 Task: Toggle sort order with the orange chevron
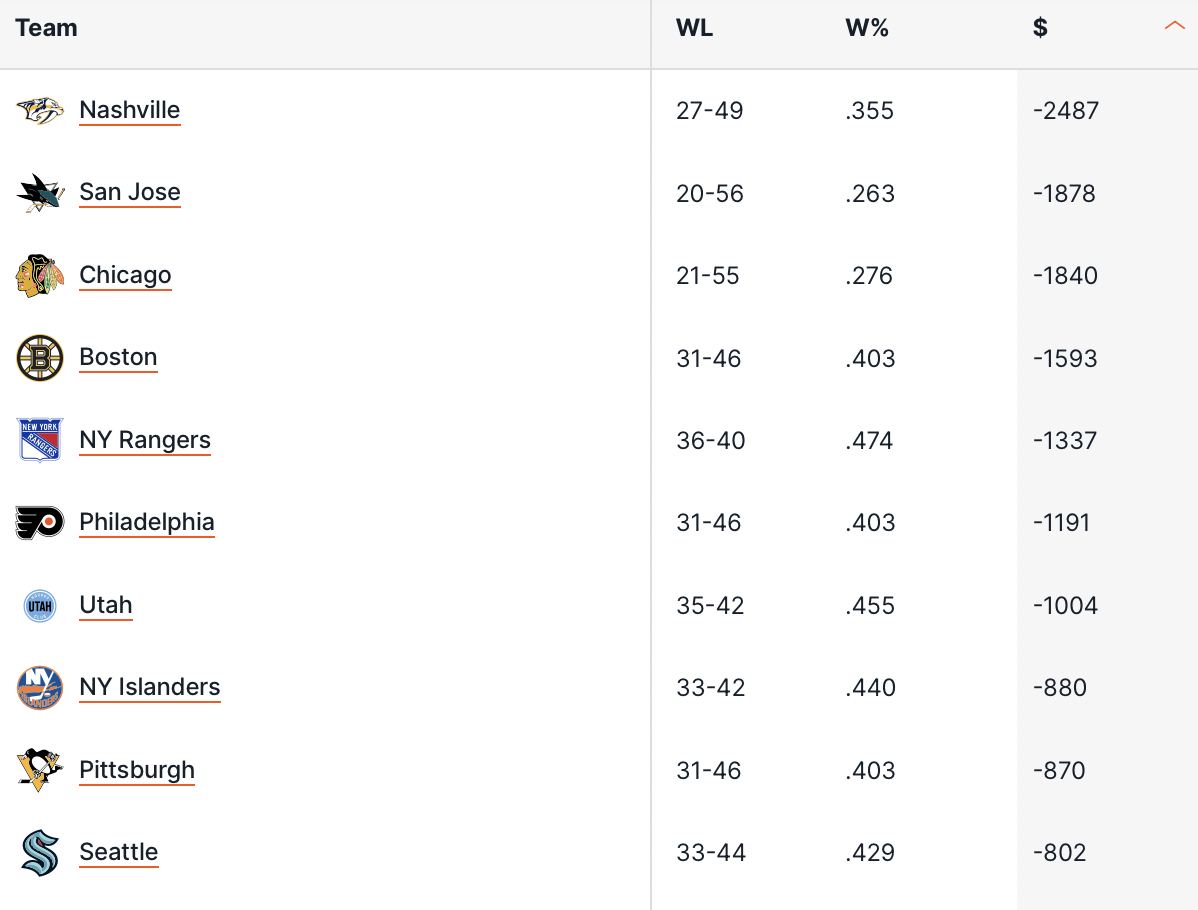pyautogui.click(x=1174, y=26)
